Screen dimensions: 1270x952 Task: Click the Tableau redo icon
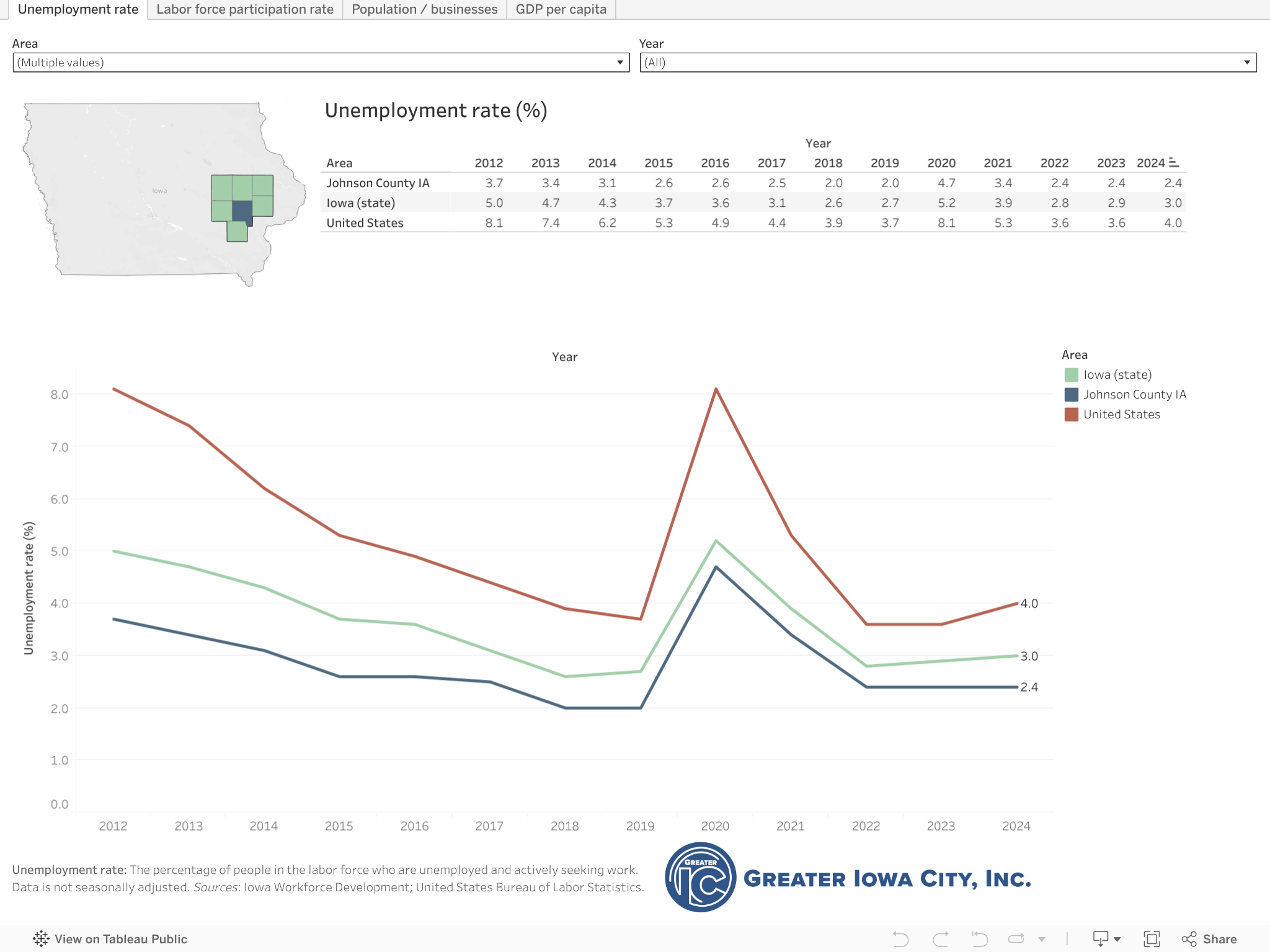941,939
